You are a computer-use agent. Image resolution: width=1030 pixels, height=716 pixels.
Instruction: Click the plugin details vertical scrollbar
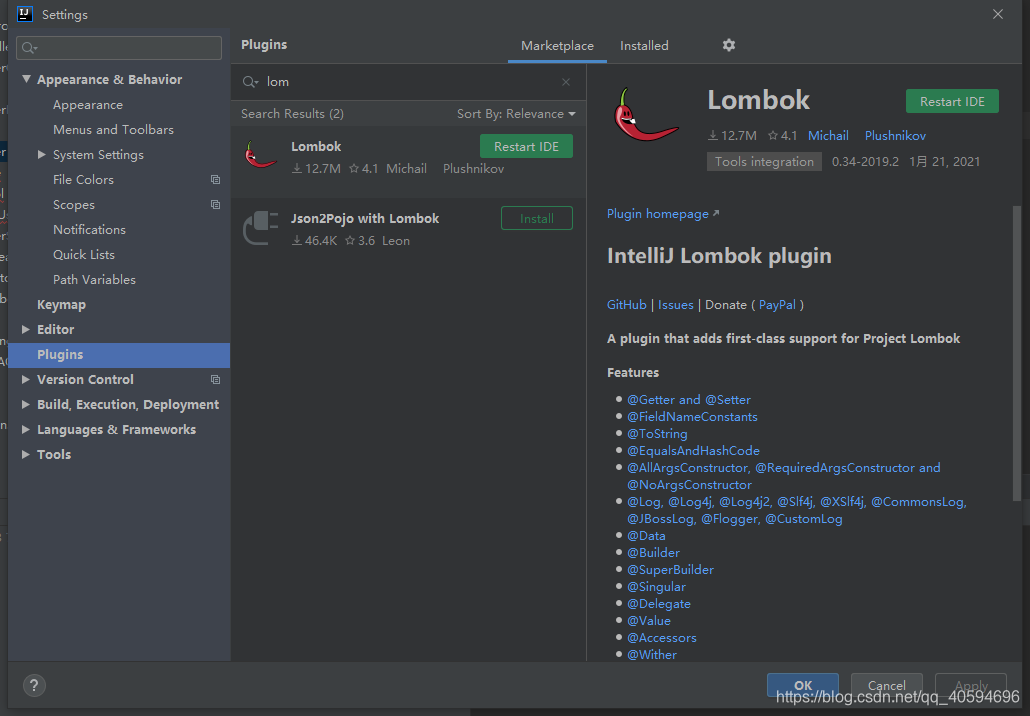point(1017,353)
